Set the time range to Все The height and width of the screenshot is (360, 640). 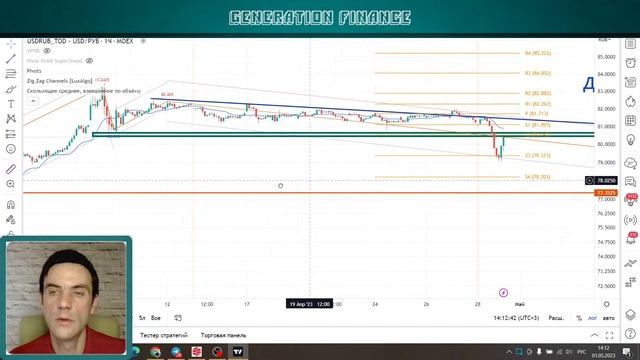[x=156, y=318]
